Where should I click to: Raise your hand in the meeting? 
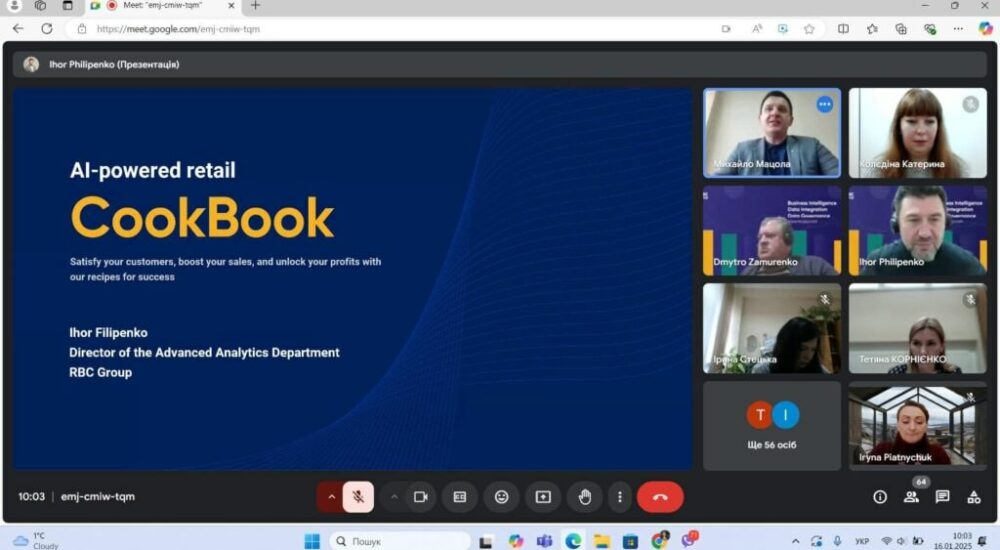[x=585, y=497]
